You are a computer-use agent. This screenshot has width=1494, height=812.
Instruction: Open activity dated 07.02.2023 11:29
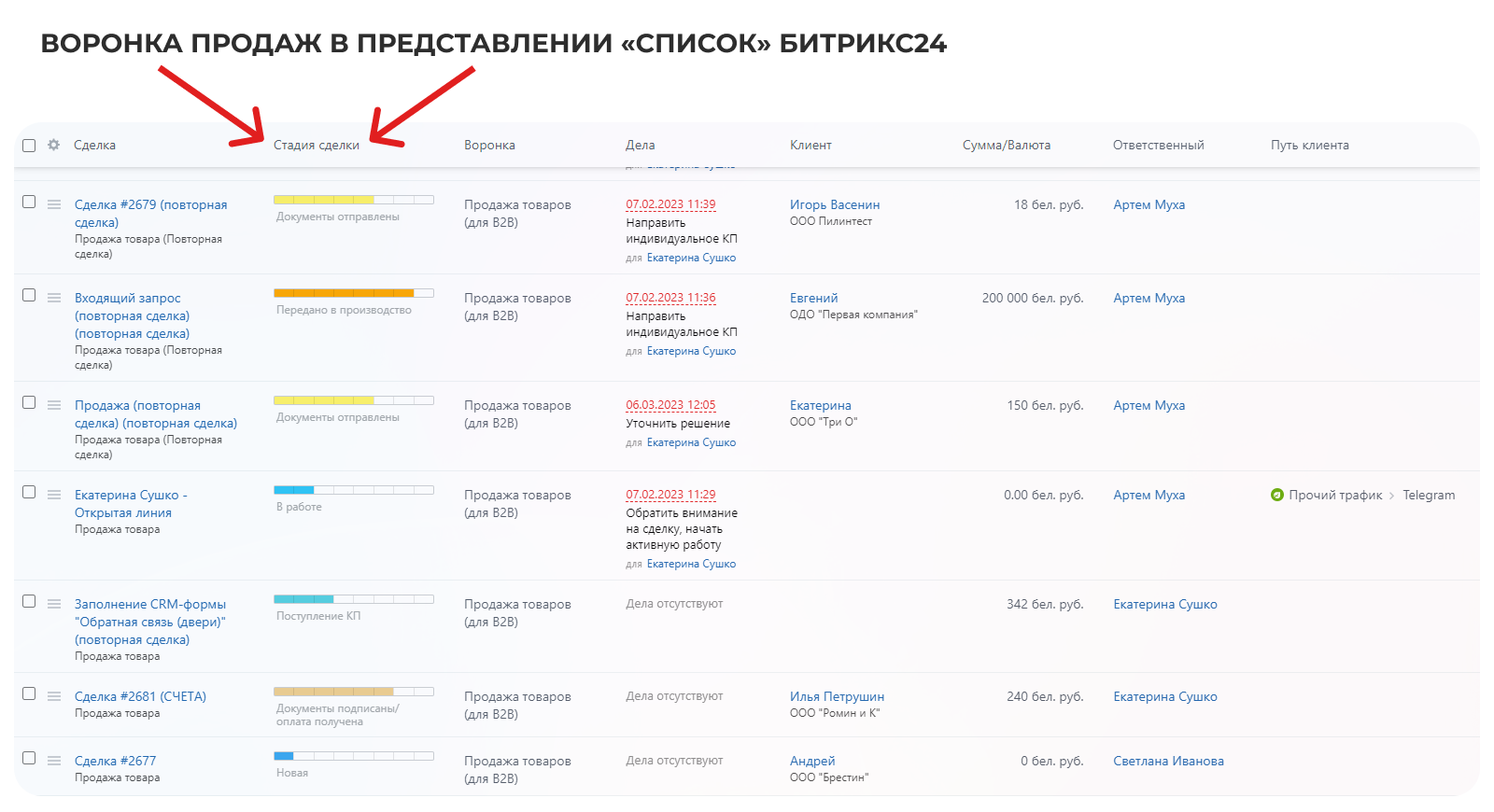tap(670, 495)
